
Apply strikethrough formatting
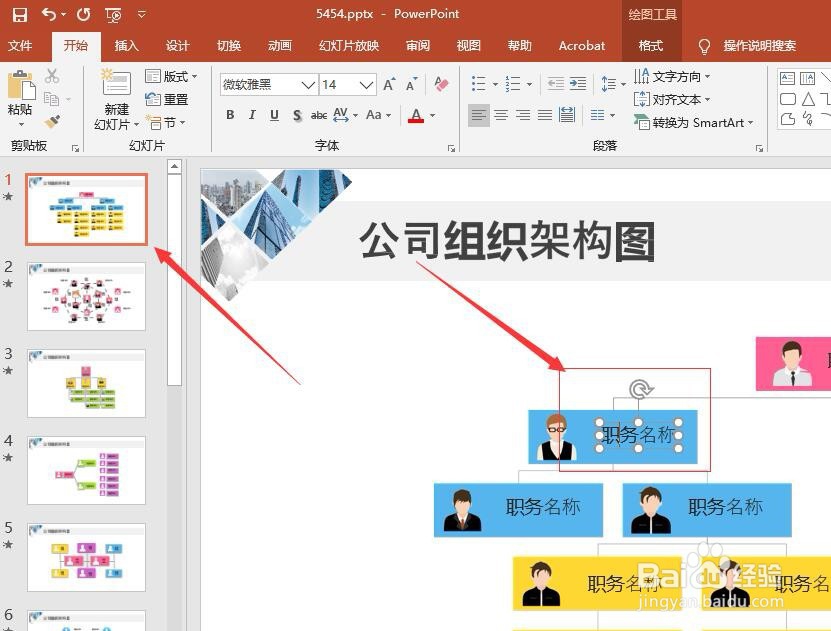pyautogui.click(x=320, y=115)
